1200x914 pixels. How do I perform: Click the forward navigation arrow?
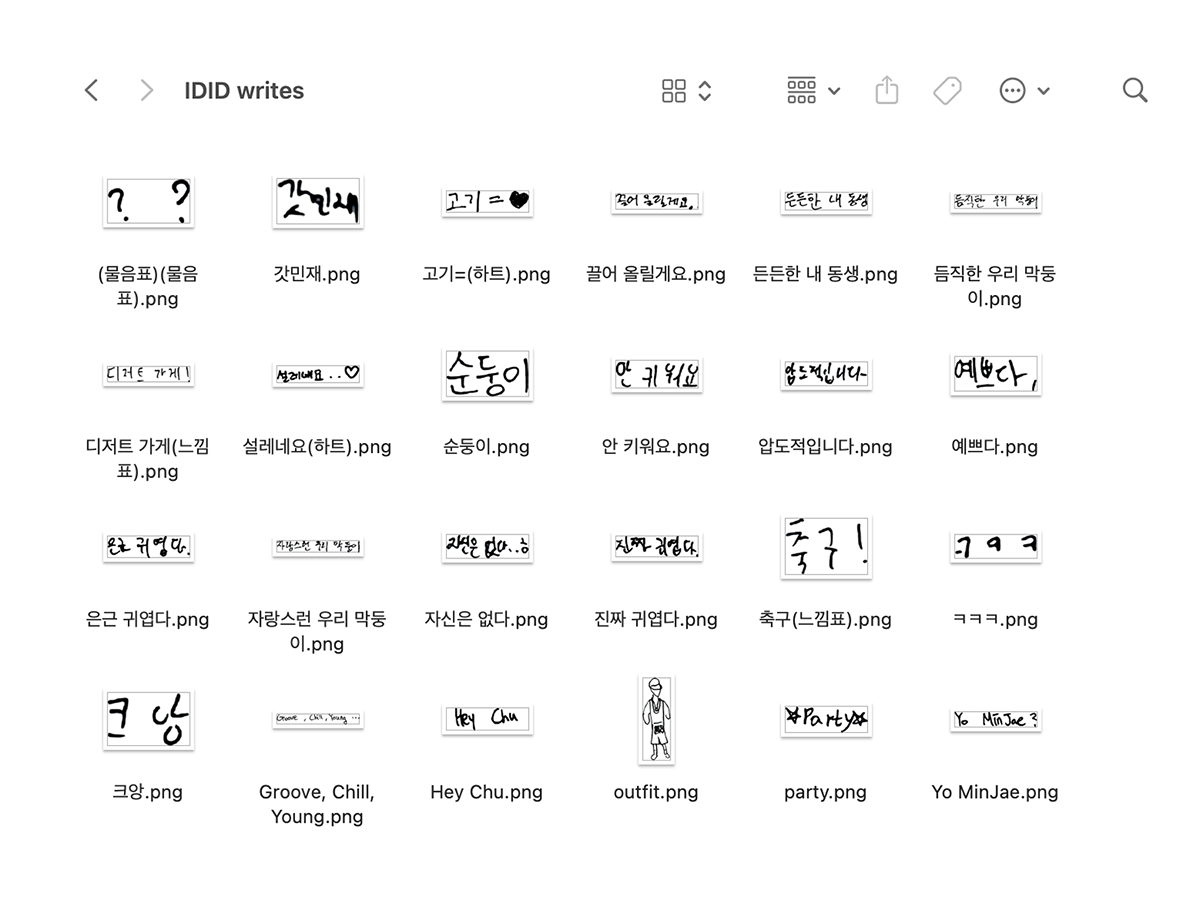tap(146, 91)
